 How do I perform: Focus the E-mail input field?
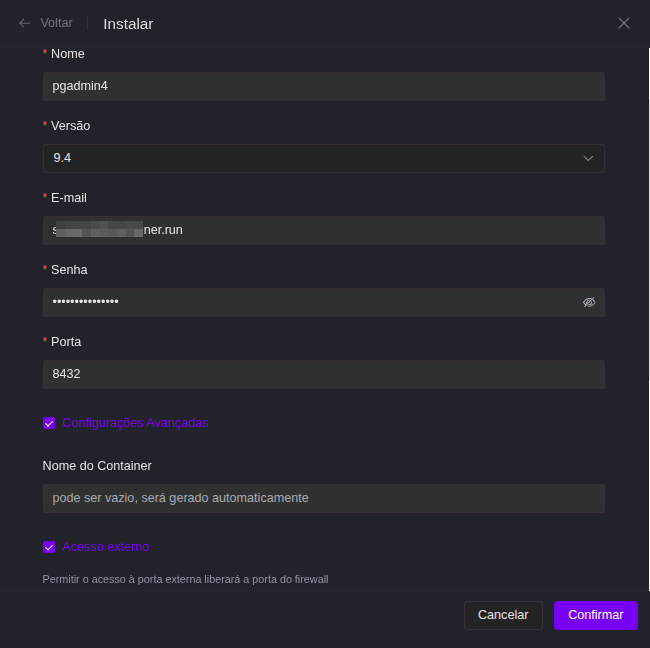click(x=324, y=230)
